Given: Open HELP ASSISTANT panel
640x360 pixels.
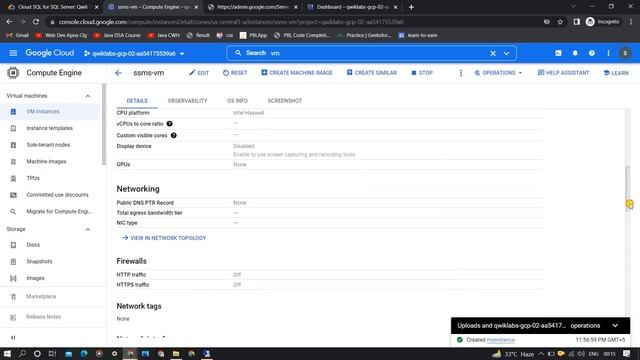Looking at the screenshot, I should tap(563, 73).
